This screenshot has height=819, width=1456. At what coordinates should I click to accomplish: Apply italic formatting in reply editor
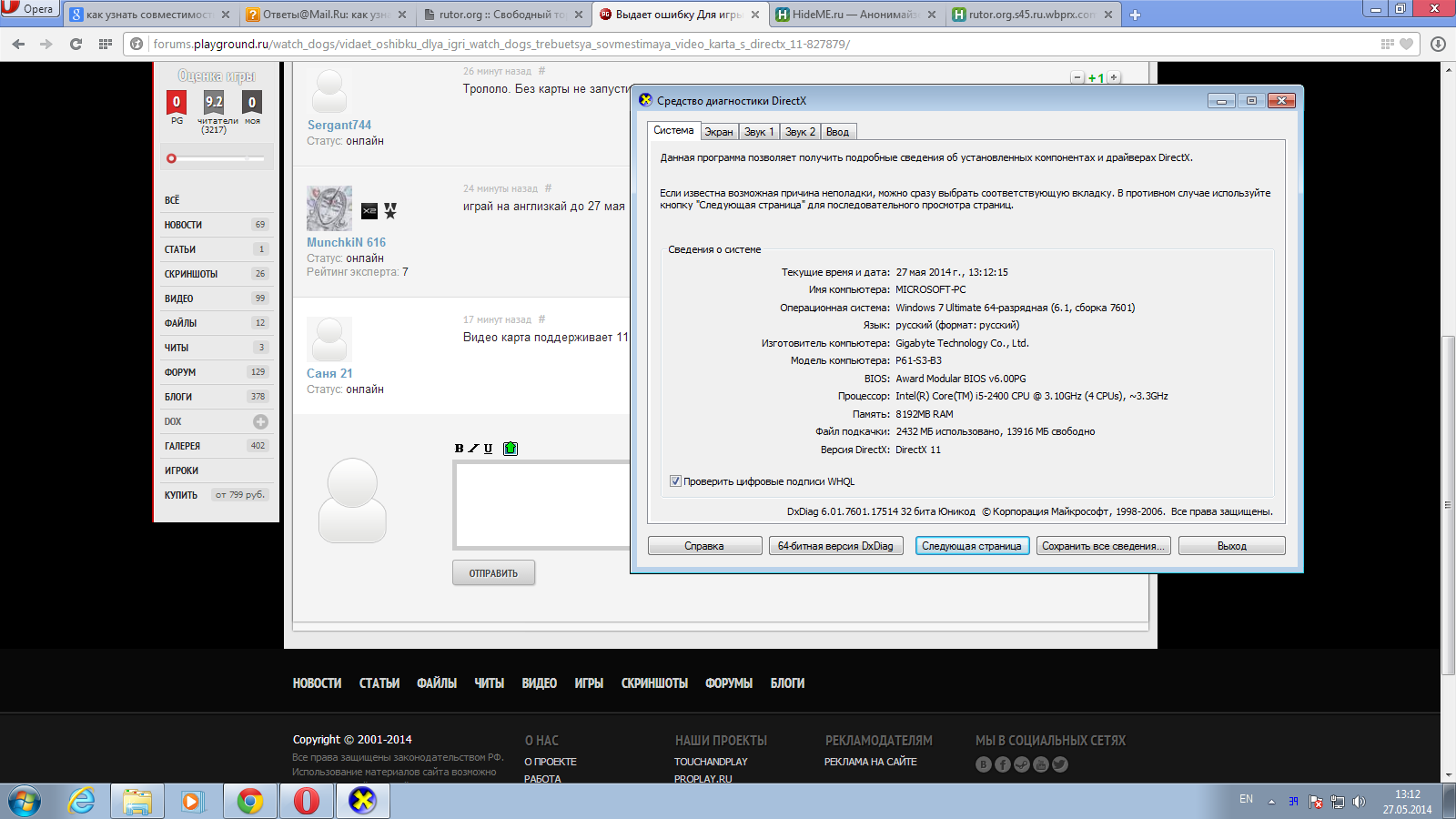pyautogui.click(x=473, y=448)
